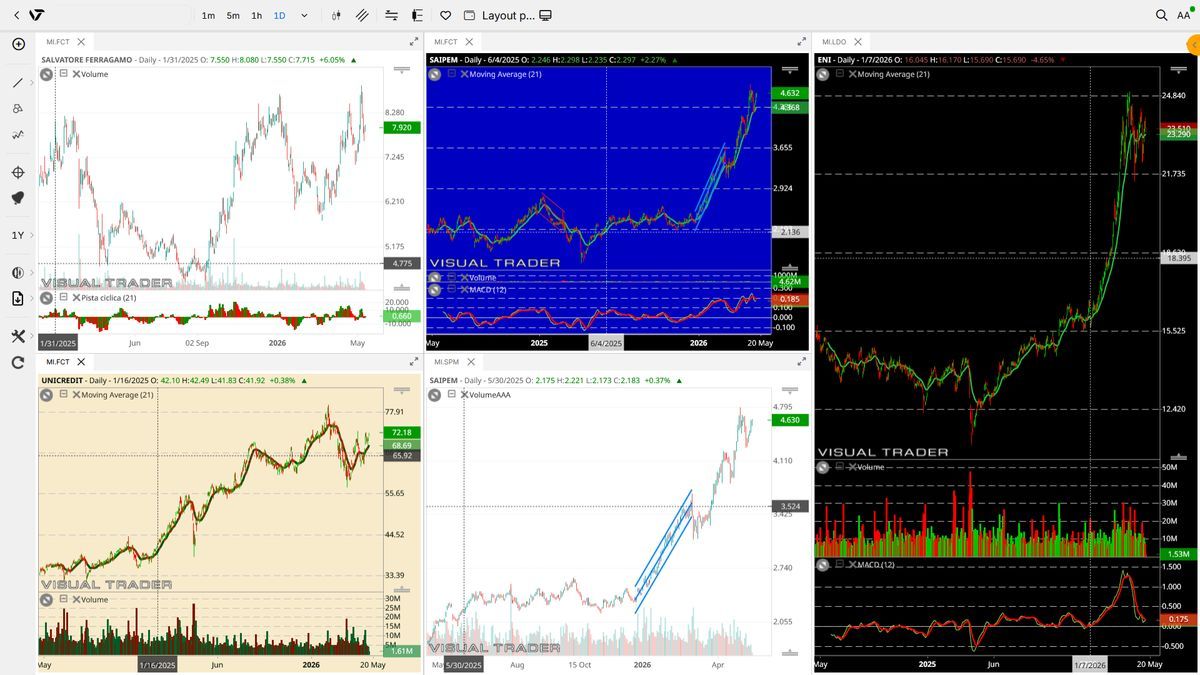The width and height of the screenshot is (1200, 675).
Task: Refresh charts with the reload icon
Action: tap(18, 362)
